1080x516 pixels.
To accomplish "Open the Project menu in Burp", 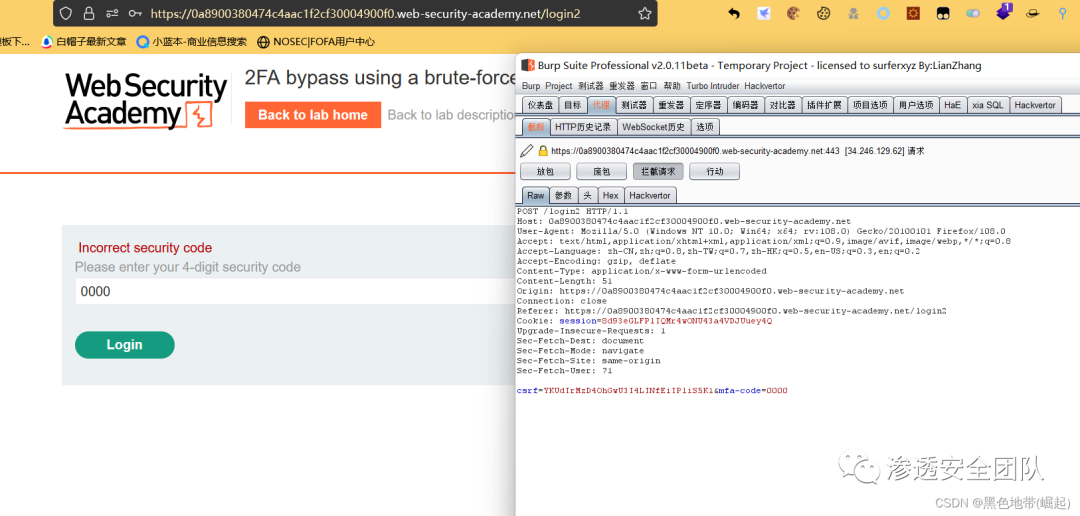I will 559,86.
